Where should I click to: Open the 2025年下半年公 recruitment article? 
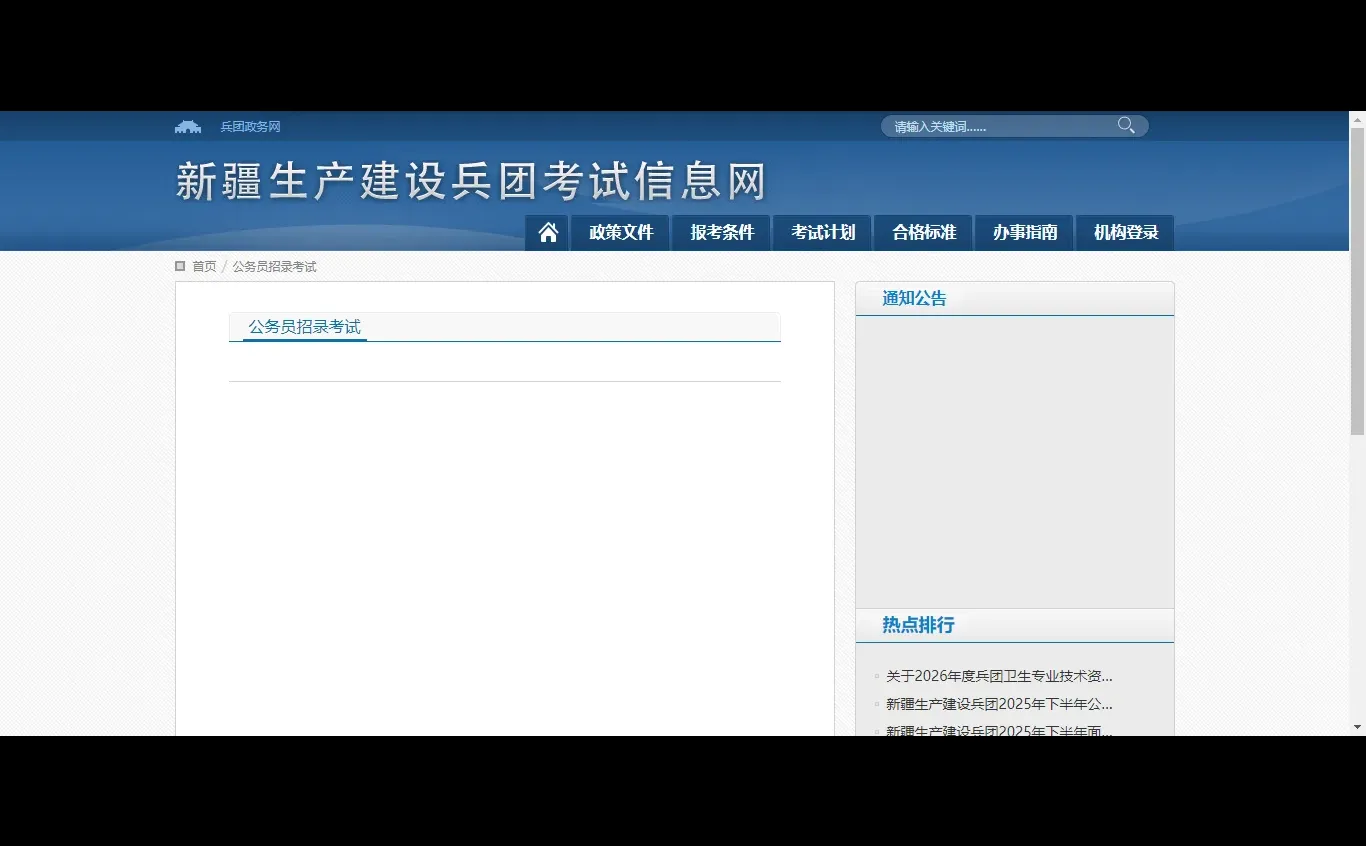tap(999, 704)
